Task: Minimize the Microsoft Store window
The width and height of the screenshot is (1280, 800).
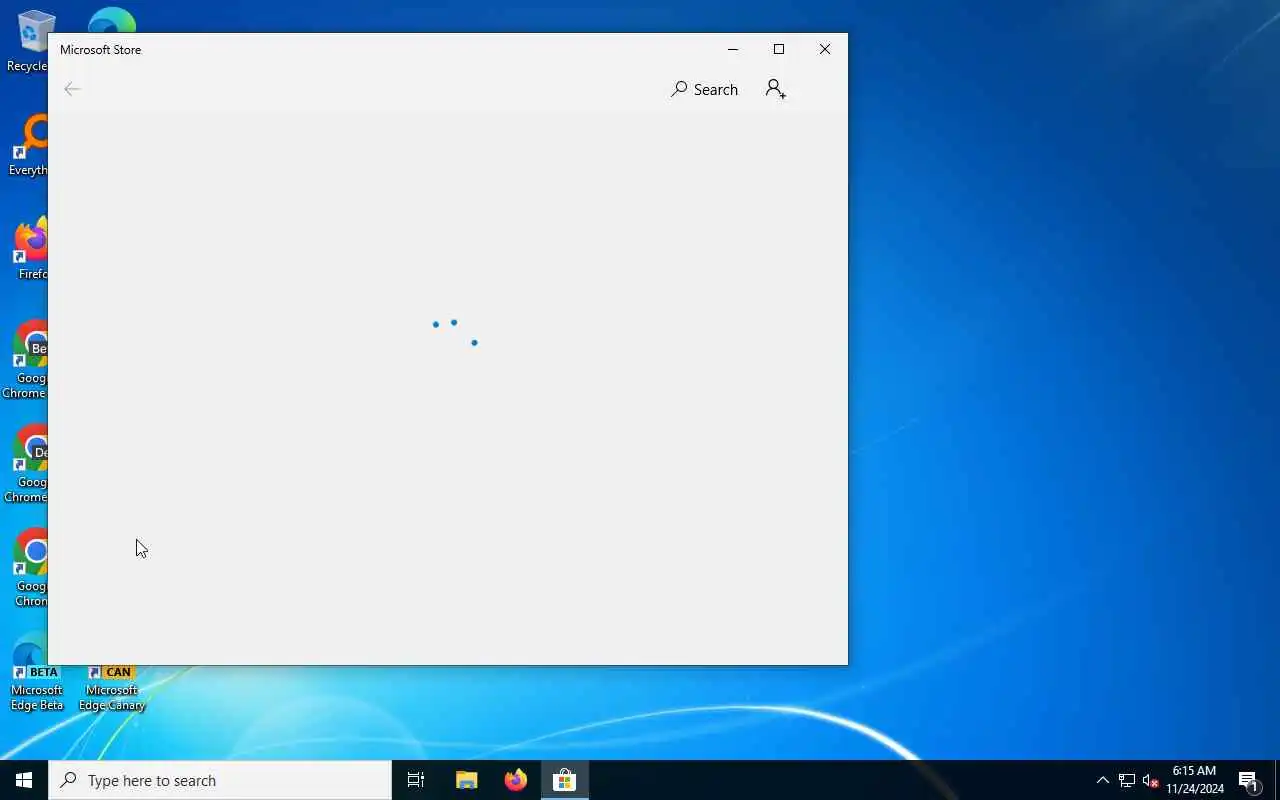Action: 733,49
